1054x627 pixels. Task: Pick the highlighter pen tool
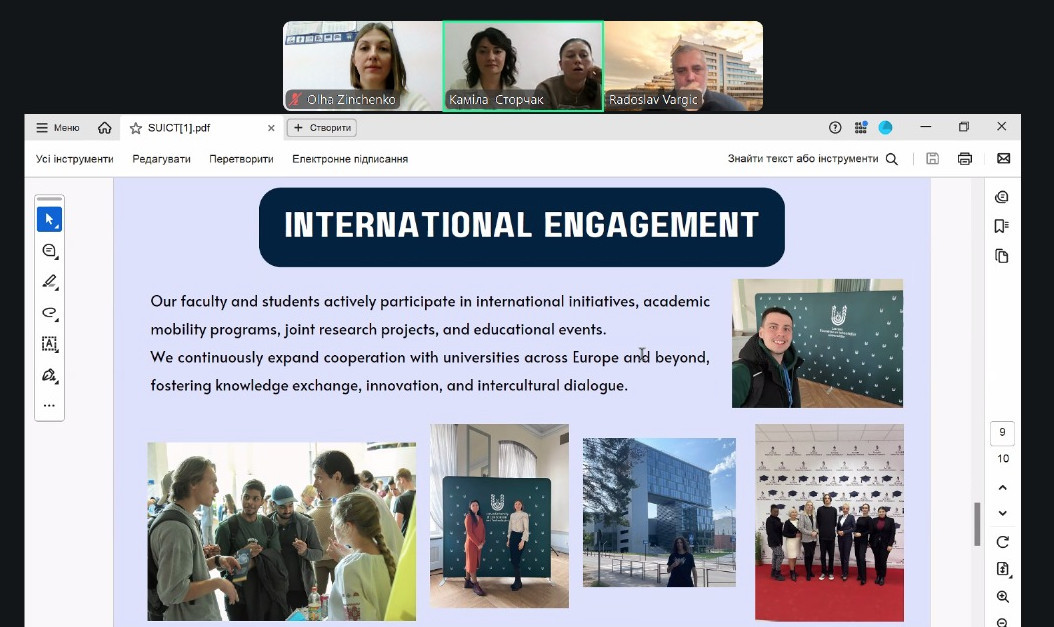[49, 282]
